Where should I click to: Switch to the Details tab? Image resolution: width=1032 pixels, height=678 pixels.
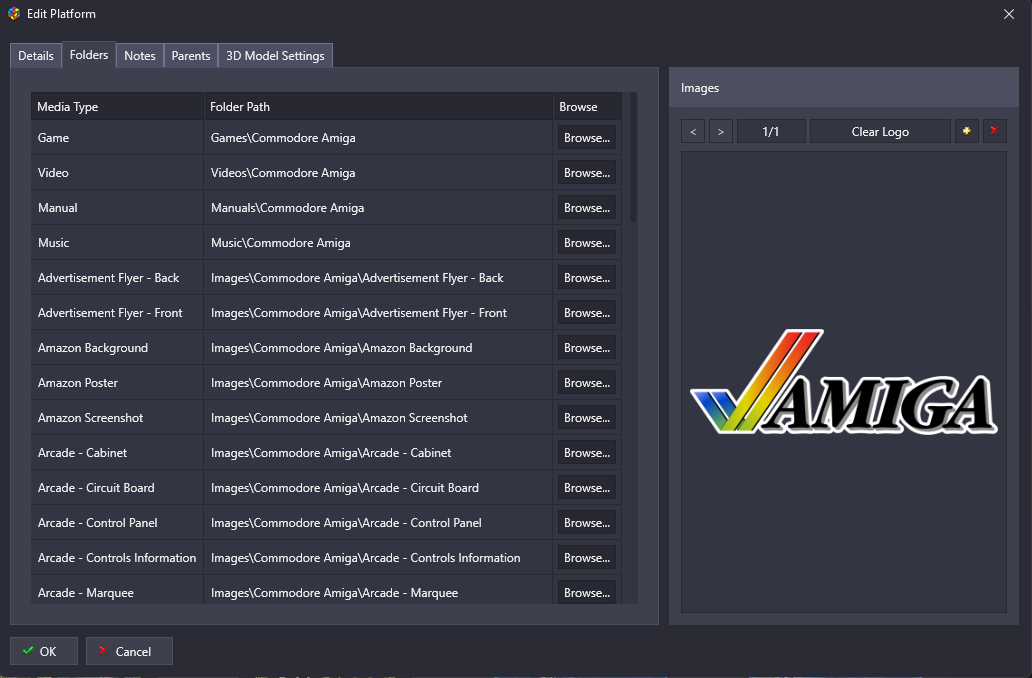point(36,55)
